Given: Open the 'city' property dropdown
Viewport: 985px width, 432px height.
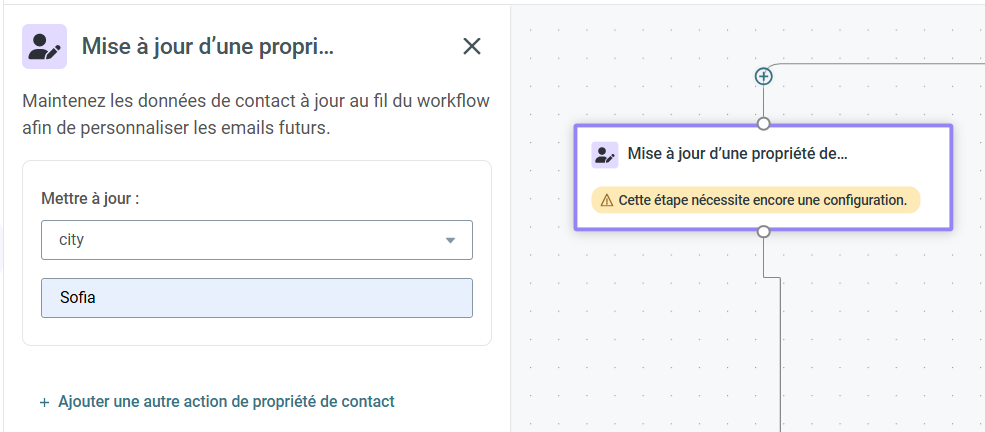Looking at the screenshot, I should click(257, 240).
